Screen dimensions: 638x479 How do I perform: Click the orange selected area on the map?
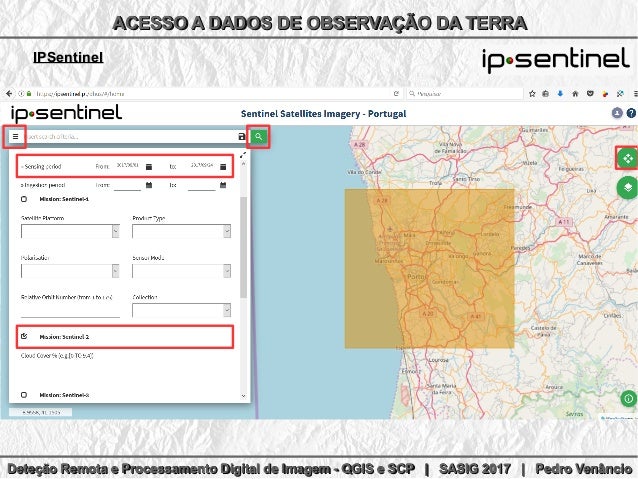click(x=429, y=269)
